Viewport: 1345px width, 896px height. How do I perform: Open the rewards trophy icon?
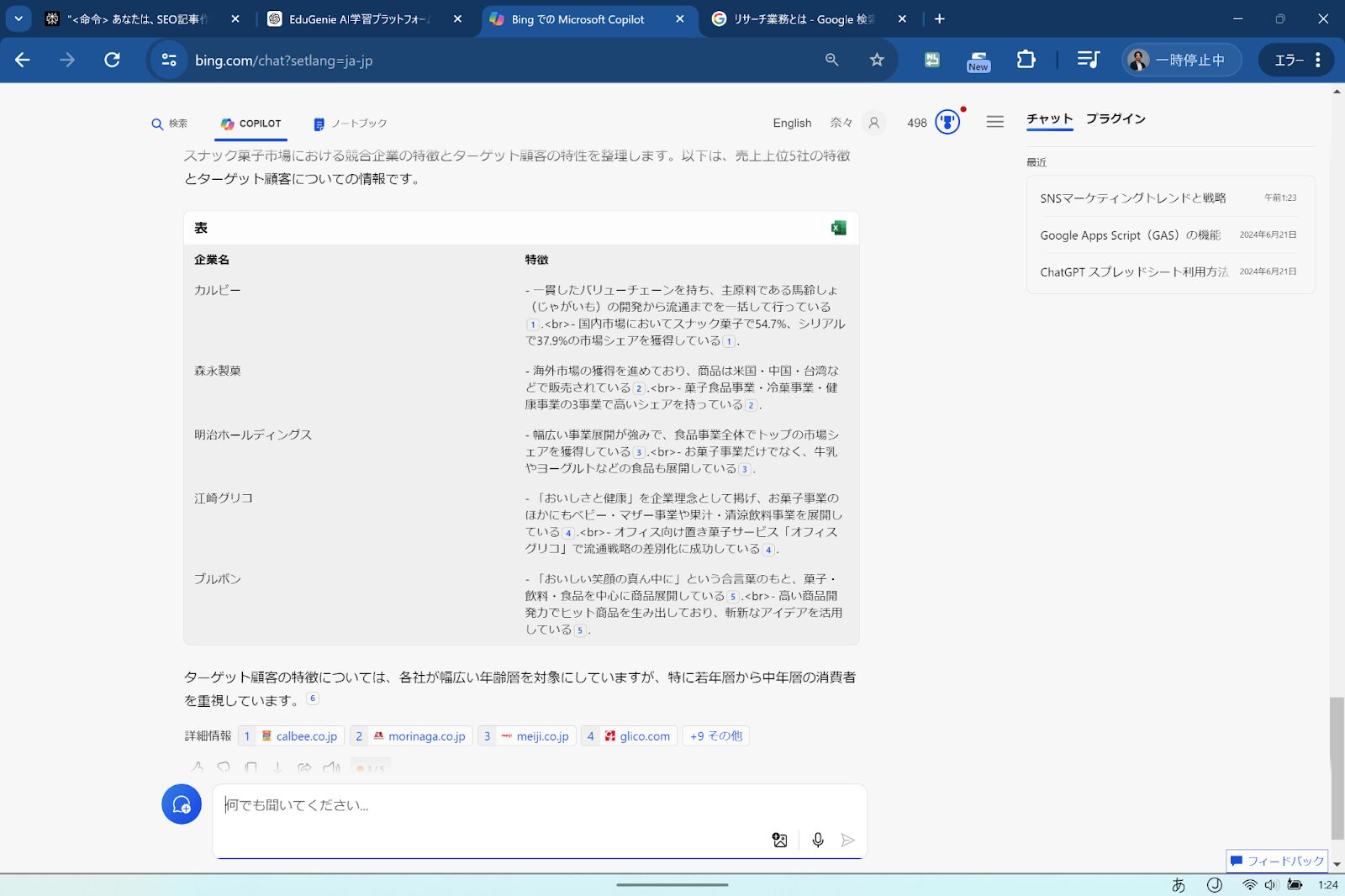click(947, 123)
